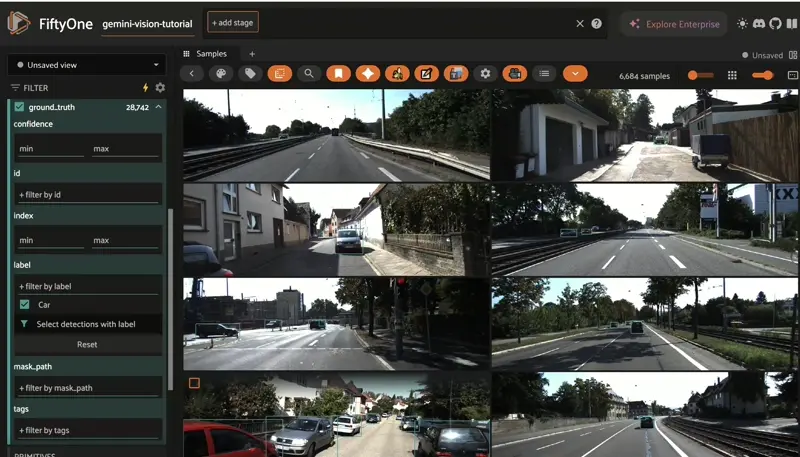
Task: Open the Discord community icon
Action: (760, 24)
